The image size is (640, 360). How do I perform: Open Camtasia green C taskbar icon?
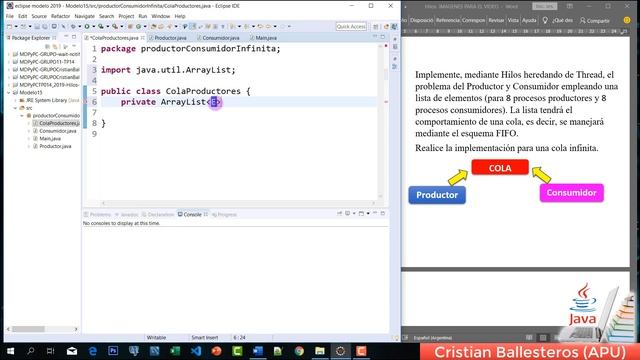[237, 351]
